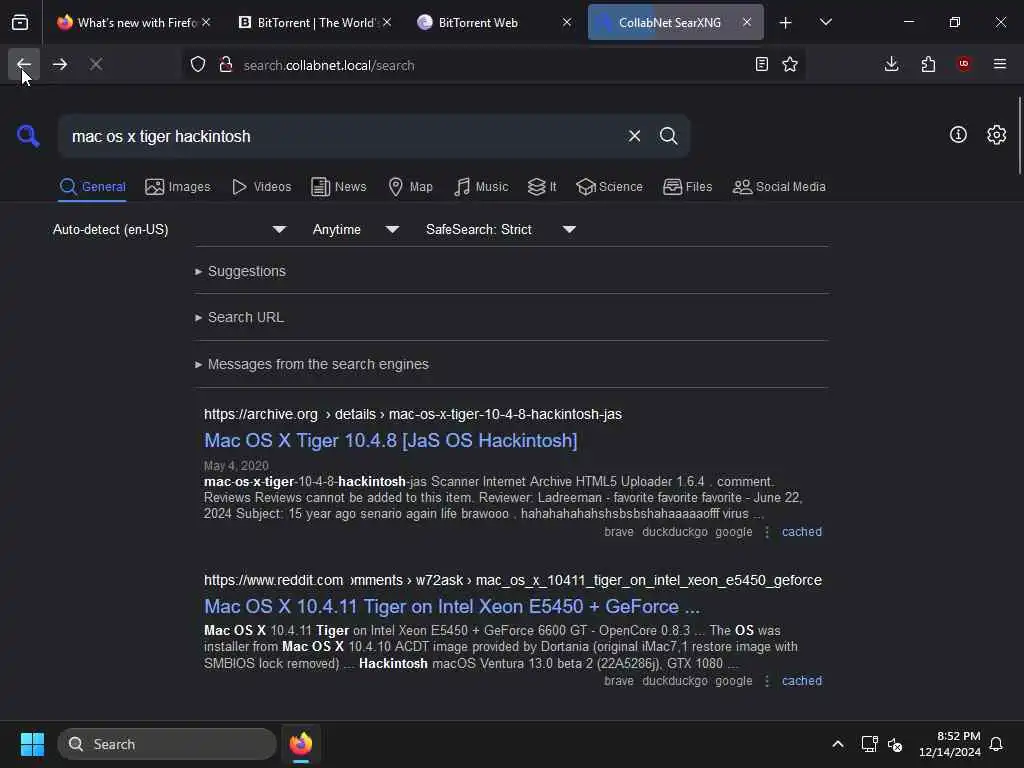Open the Firefox application menu
1024x768 pixels.
point(1000,64)
